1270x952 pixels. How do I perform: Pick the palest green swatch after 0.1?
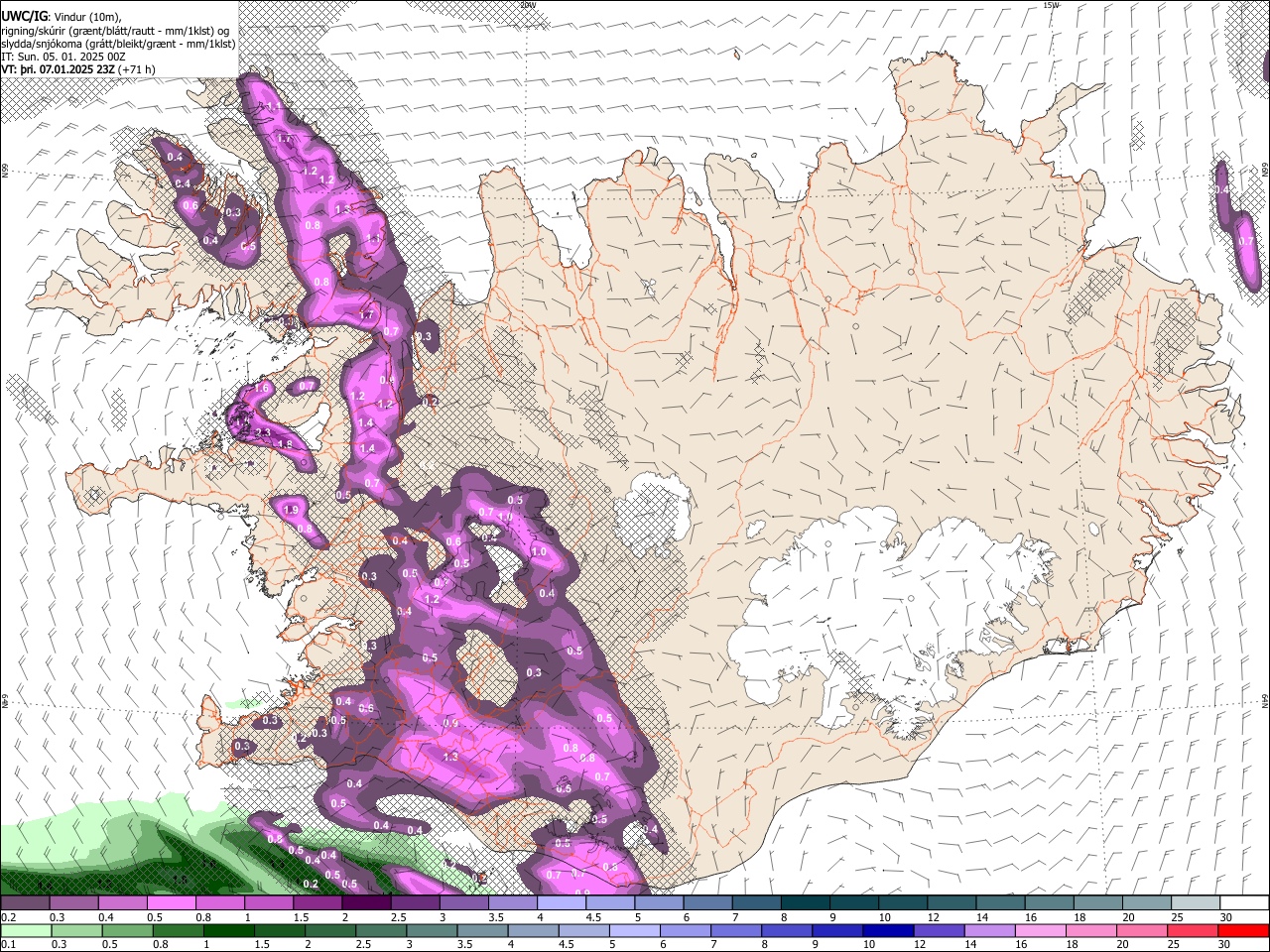pos(26,930)
